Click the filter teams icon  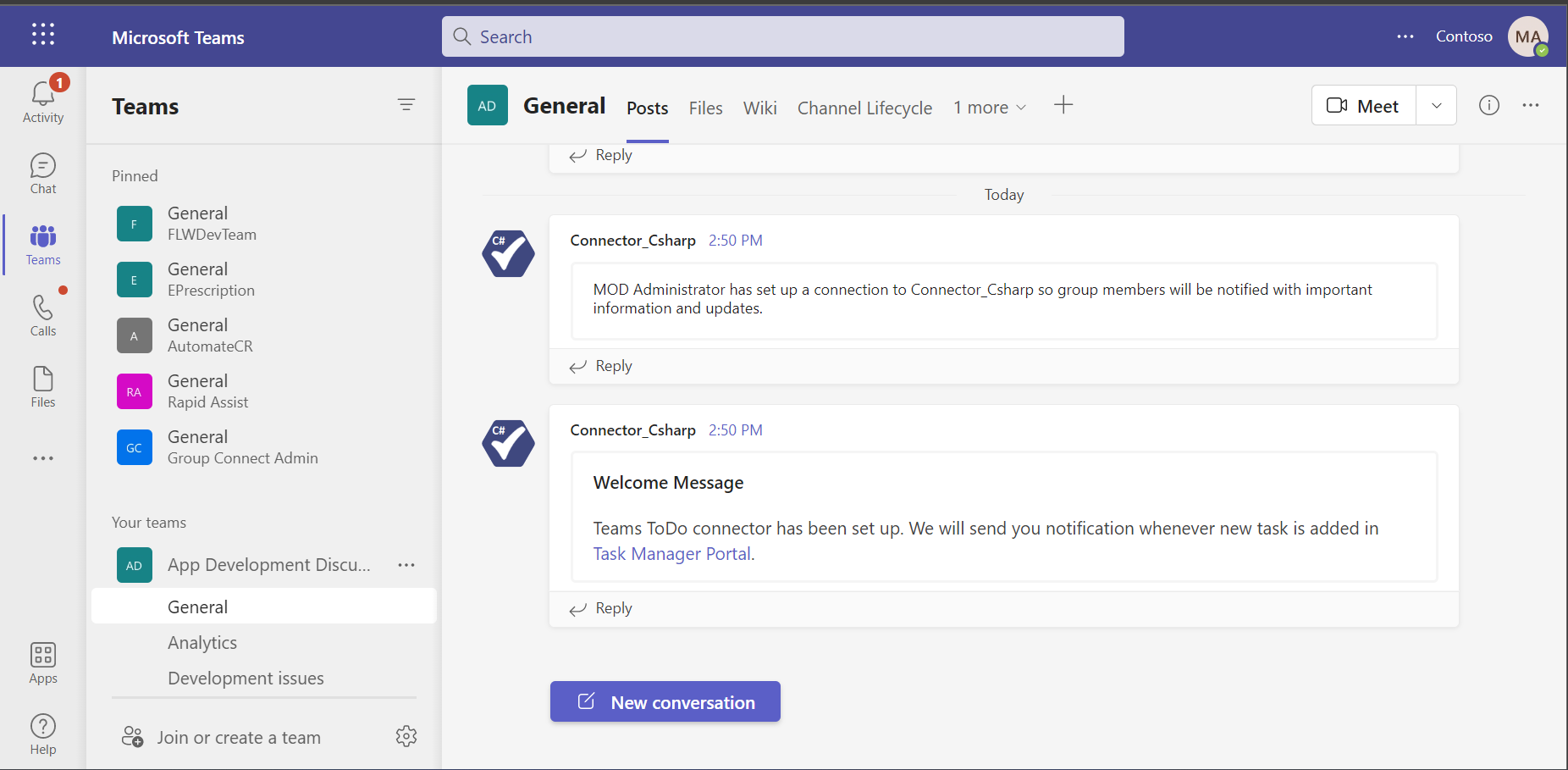coord(406,105)
